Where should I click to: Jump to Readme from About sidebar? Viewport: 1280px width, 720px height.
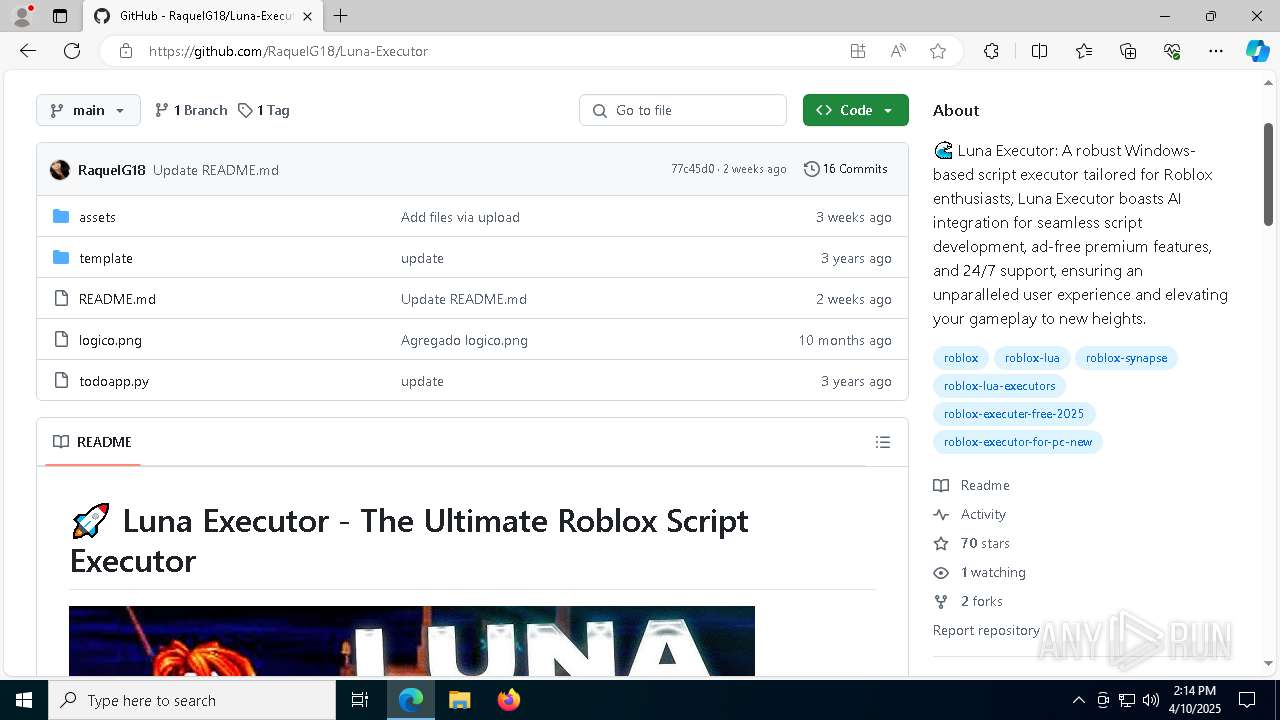click(971, 485)
